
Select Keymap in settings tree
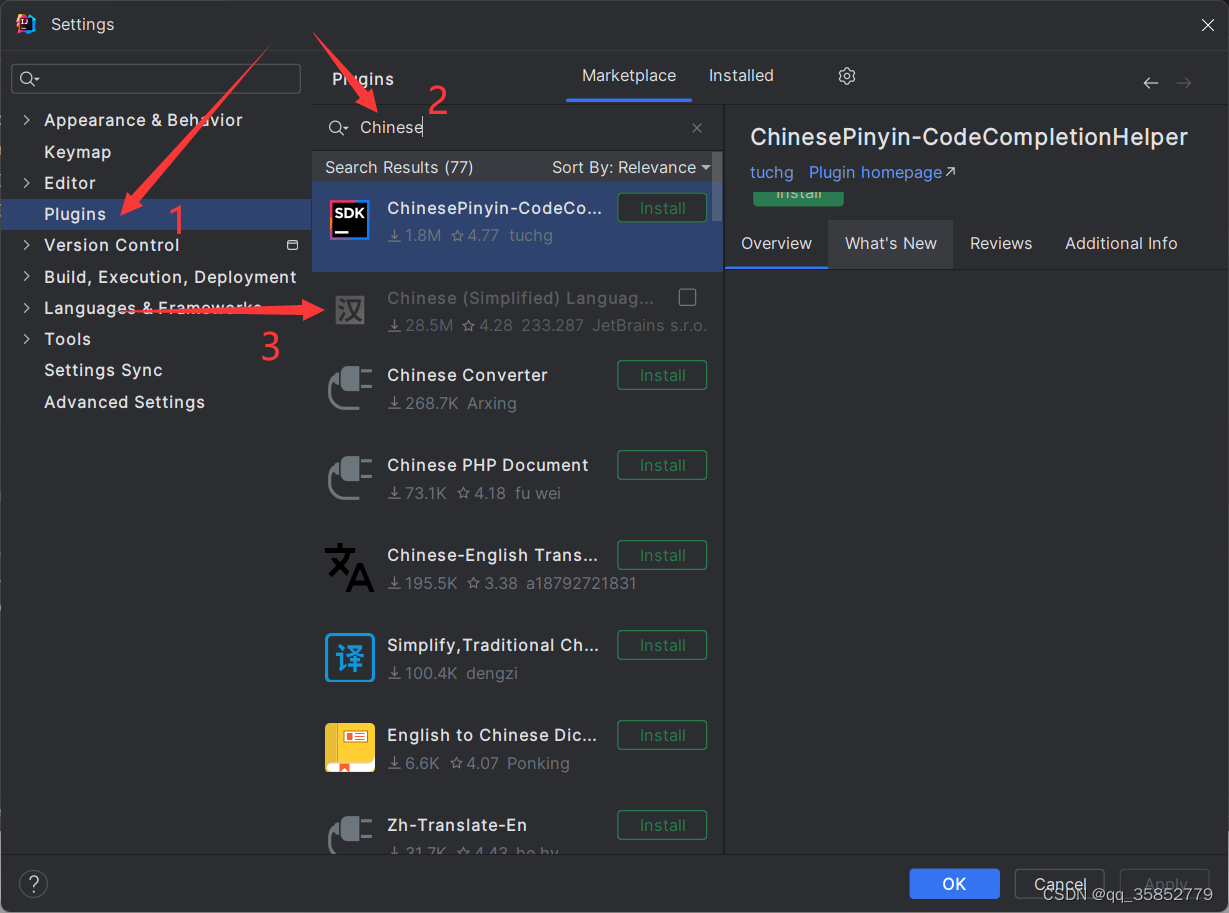click(77, 152)
